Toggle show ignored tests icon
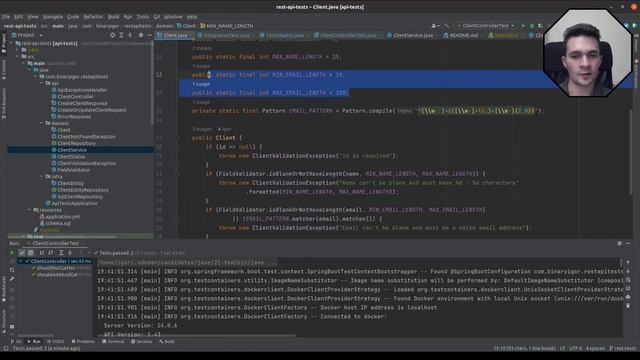This screenshot has height=360, width=640. point(31,253)
